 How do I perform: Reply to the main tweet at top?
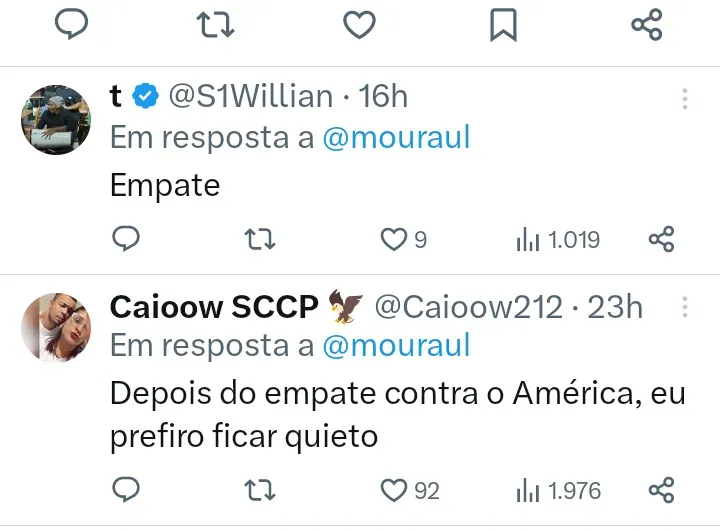(71, 24)
